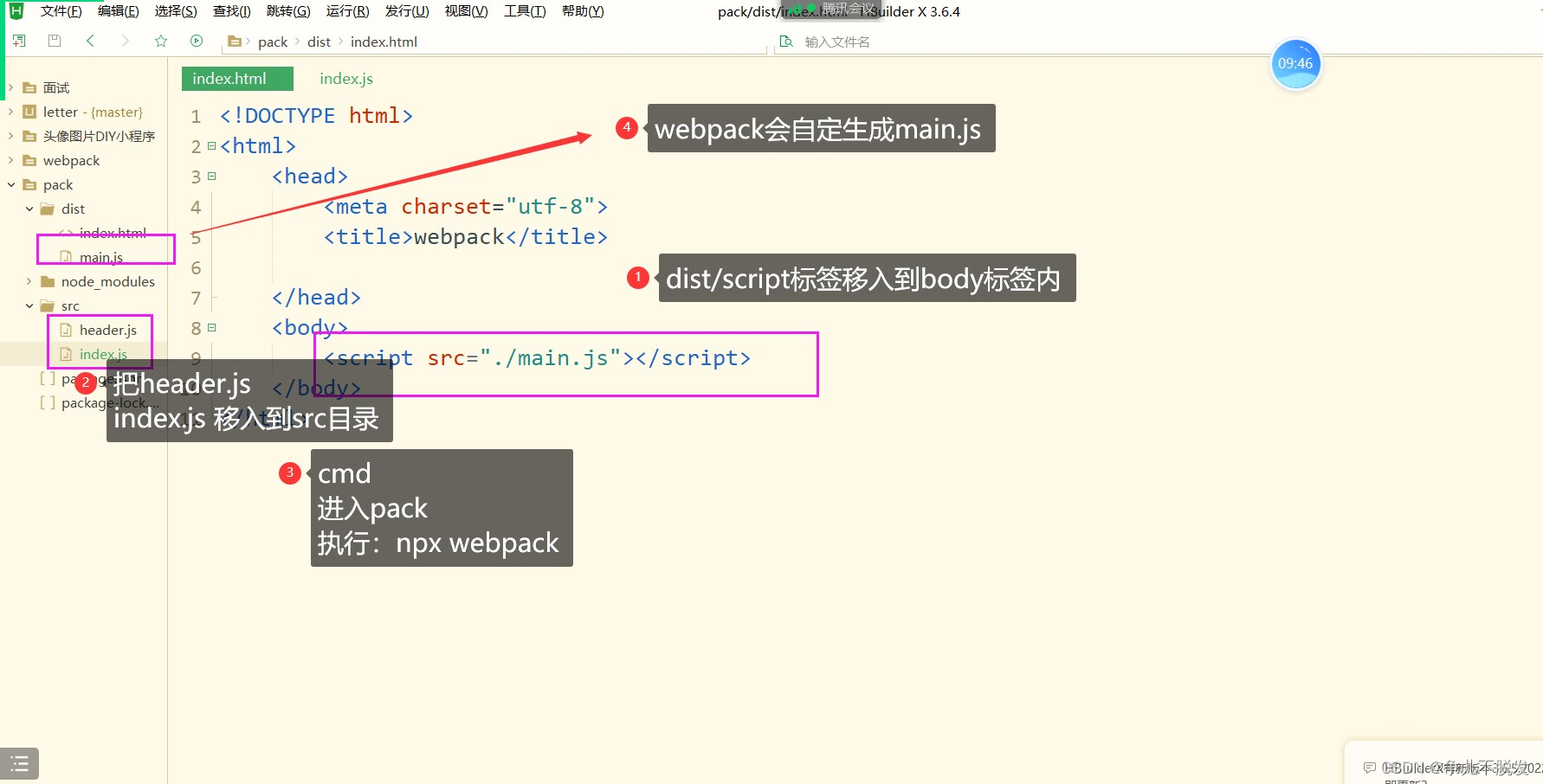This screenshot has width=1543, height=784.
Task: Open the 查找(I) menu
Action: pos(232,11)
